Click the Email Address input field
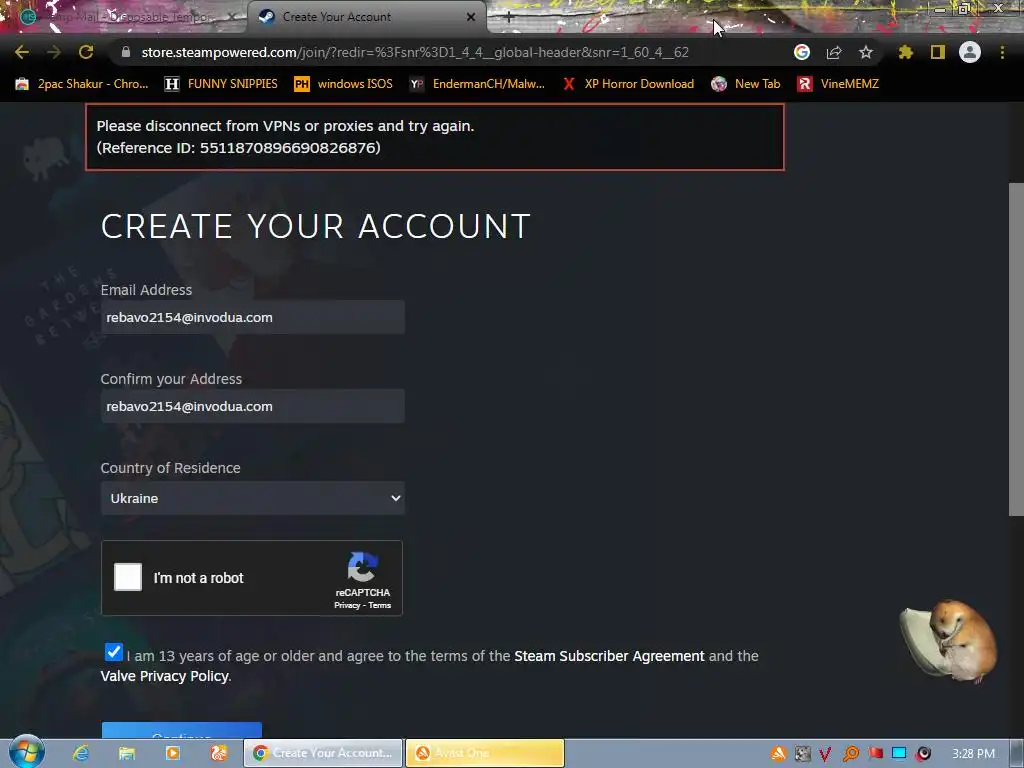The width and height of the screenshot is (1024, 768). 253,317
